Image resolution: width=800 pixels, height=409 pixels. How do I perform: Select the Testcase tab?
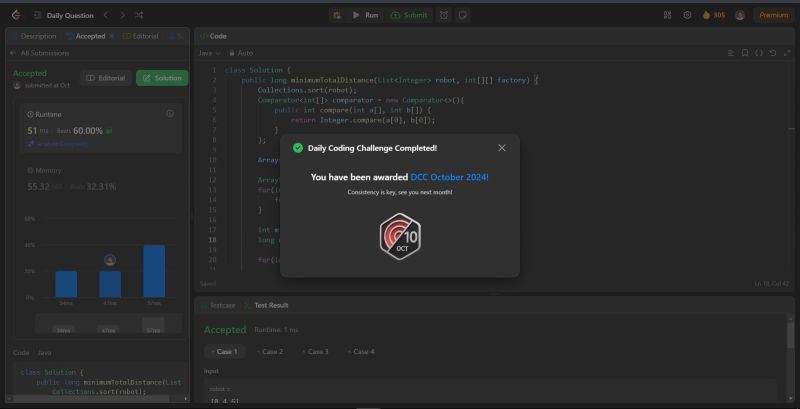coord(218,305)
